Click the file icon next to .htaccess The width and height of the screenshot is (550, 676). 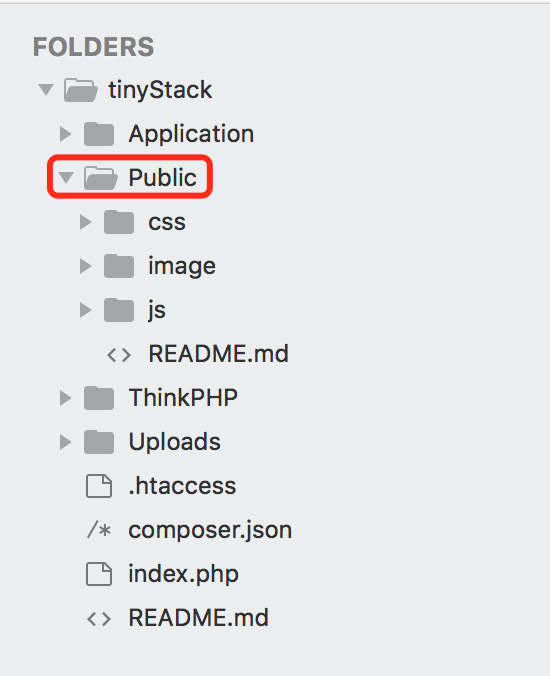(99, 486)
